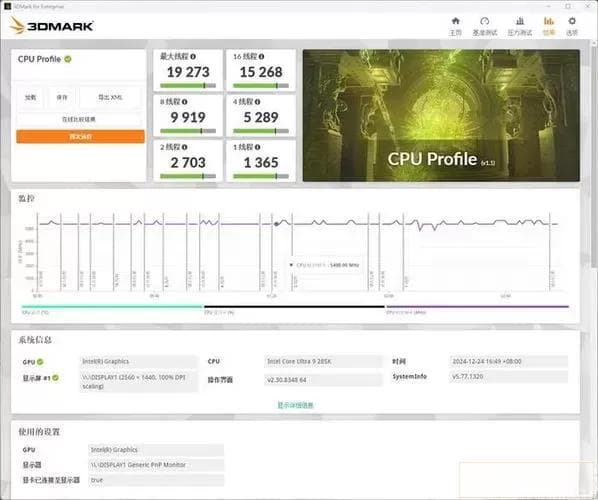Click the green check next to CPU Profile
Screen dimensions: 598x500
tap(68, 59)
